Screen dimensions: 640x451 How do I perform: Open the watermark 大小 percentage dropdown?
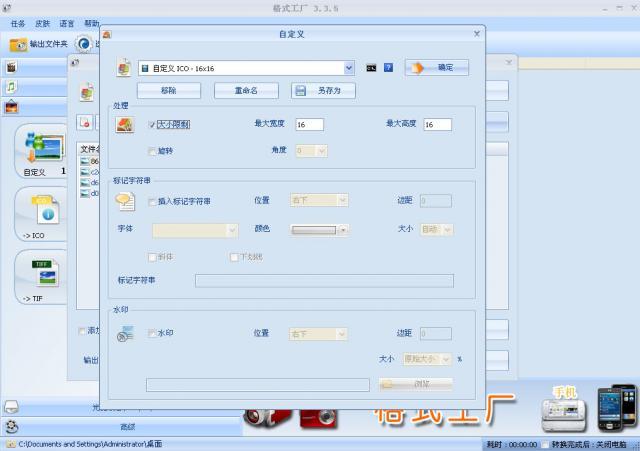[427, 359]
